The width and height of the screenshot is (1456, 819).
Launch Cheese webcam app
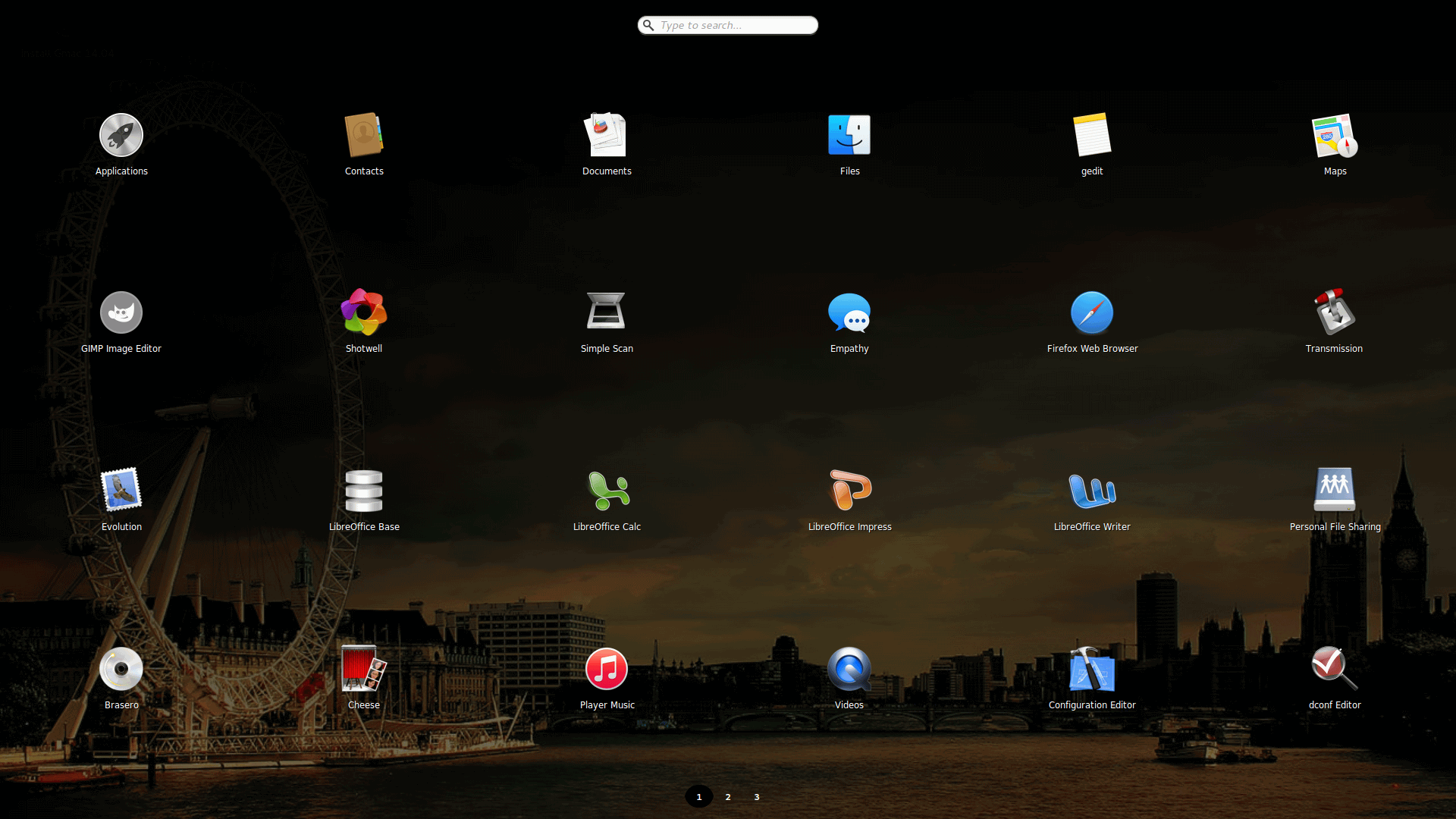[x=364, y=669]
